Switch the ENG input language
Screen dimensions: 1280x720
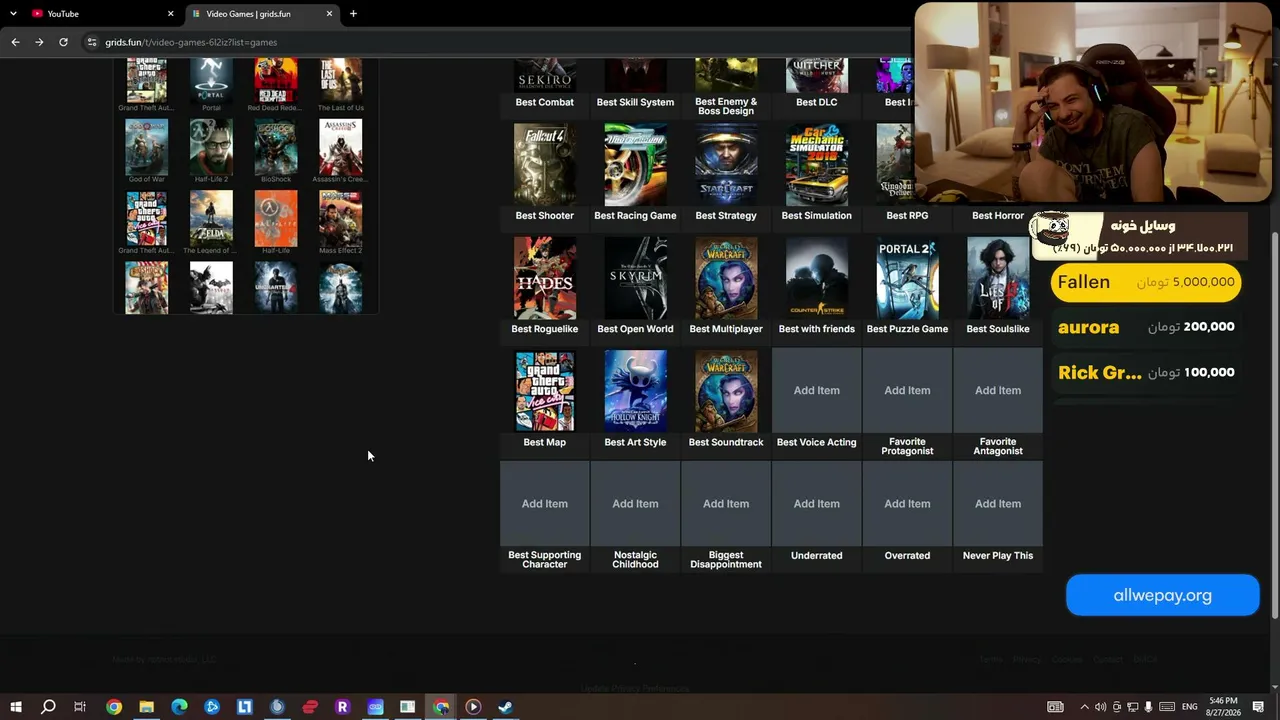[1190, 707]
